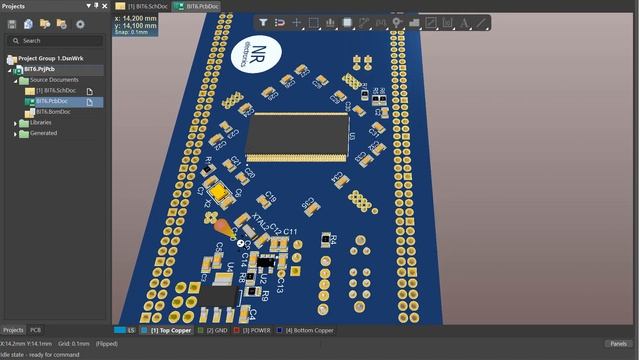Open the Panels button
640x360 pixels.
[618, 344]
